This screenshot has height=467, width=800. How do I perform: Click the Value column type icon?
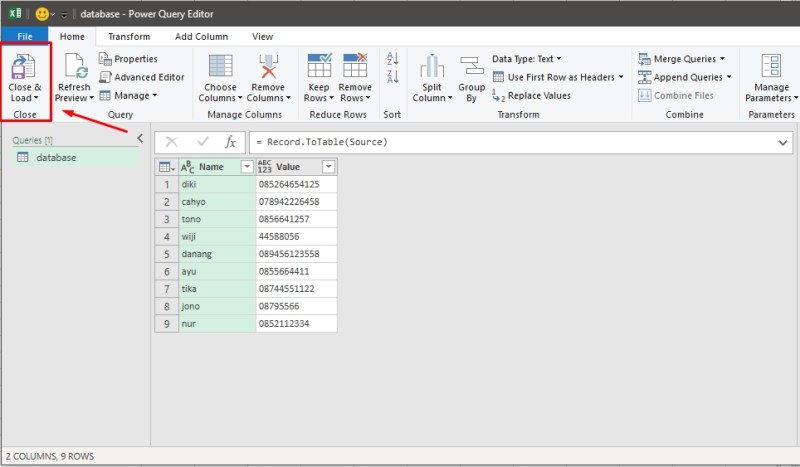click(264, 166)
